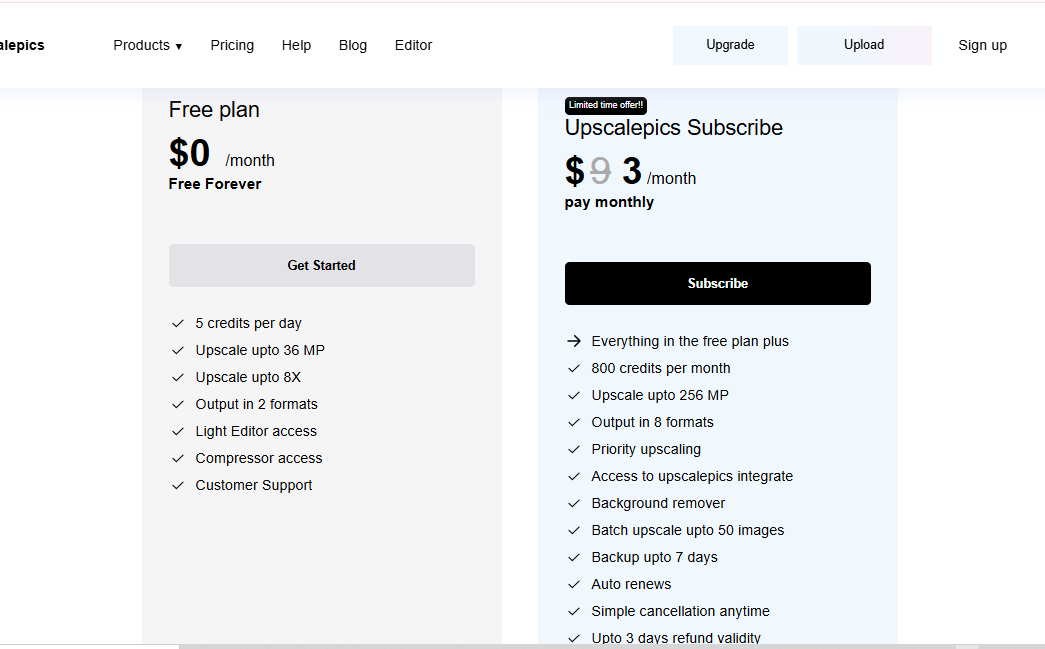Click the discounted 3 price
Viewport: 1045px width, 649px height.
632,171
